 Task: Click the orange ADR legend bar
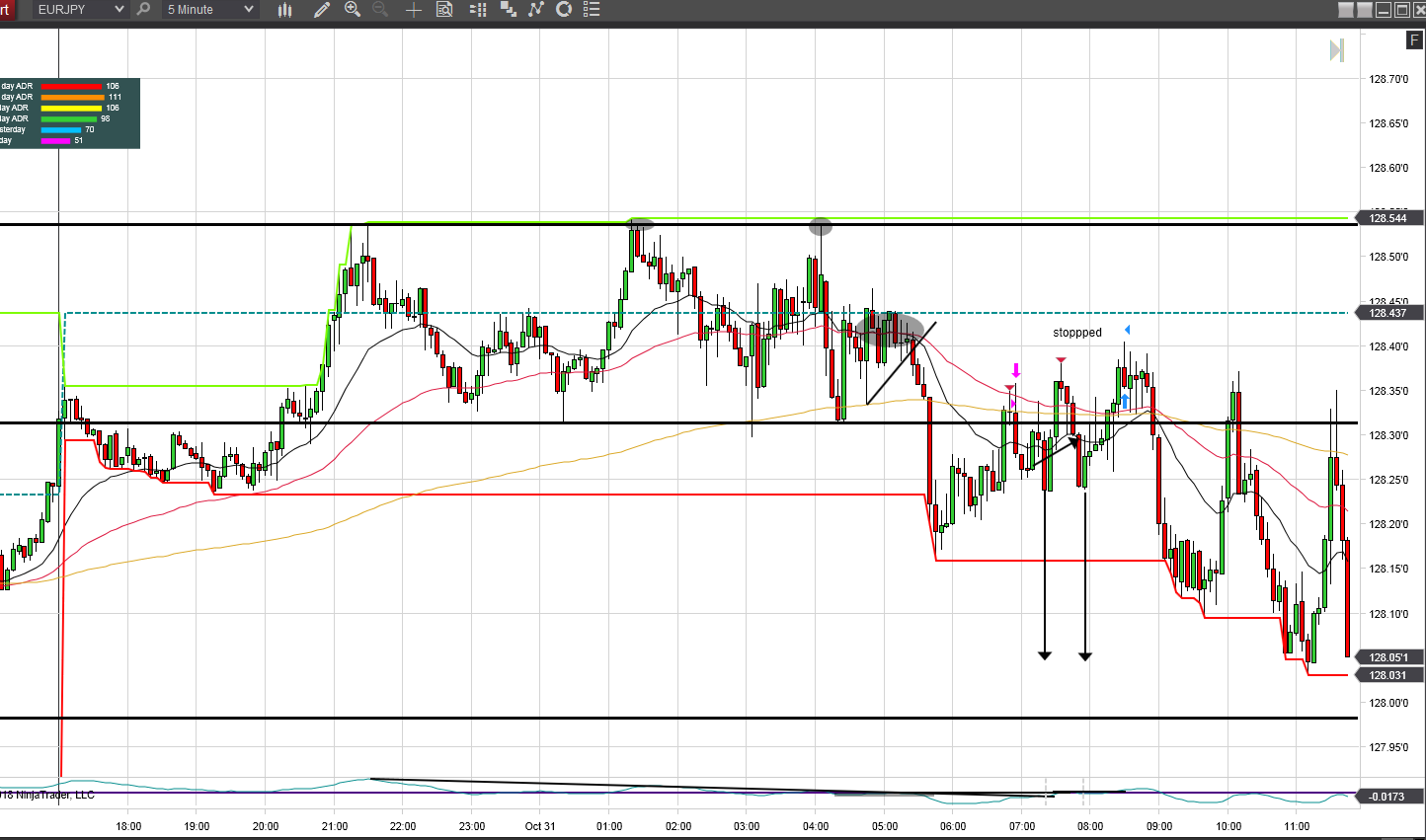(74, 98)
